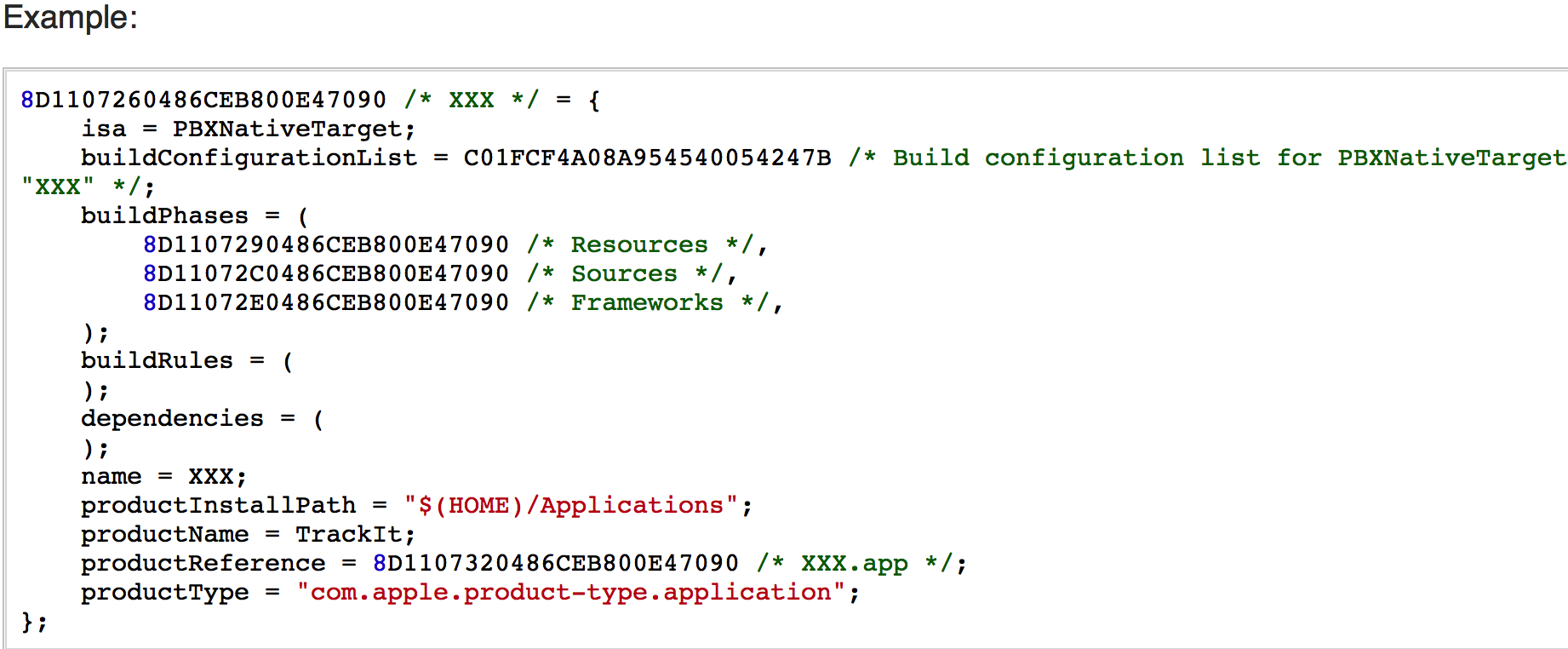1568x649 pixels.
Task: Click the Frameworks comment
Action: pyautogui.click(x=647, y=303)
